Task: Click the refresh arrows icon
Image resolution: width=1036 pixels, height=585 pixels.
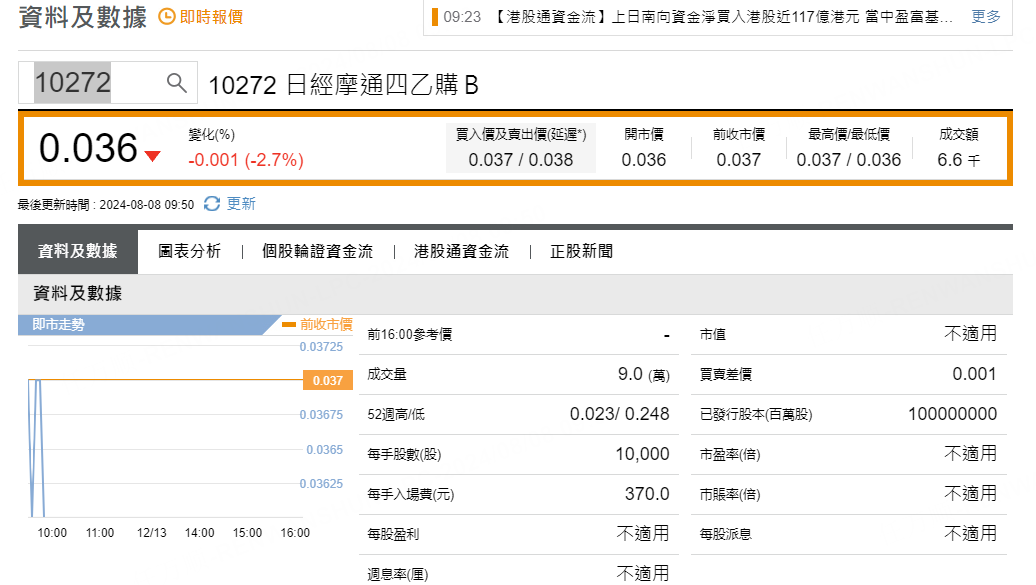Action: [211, 204]
